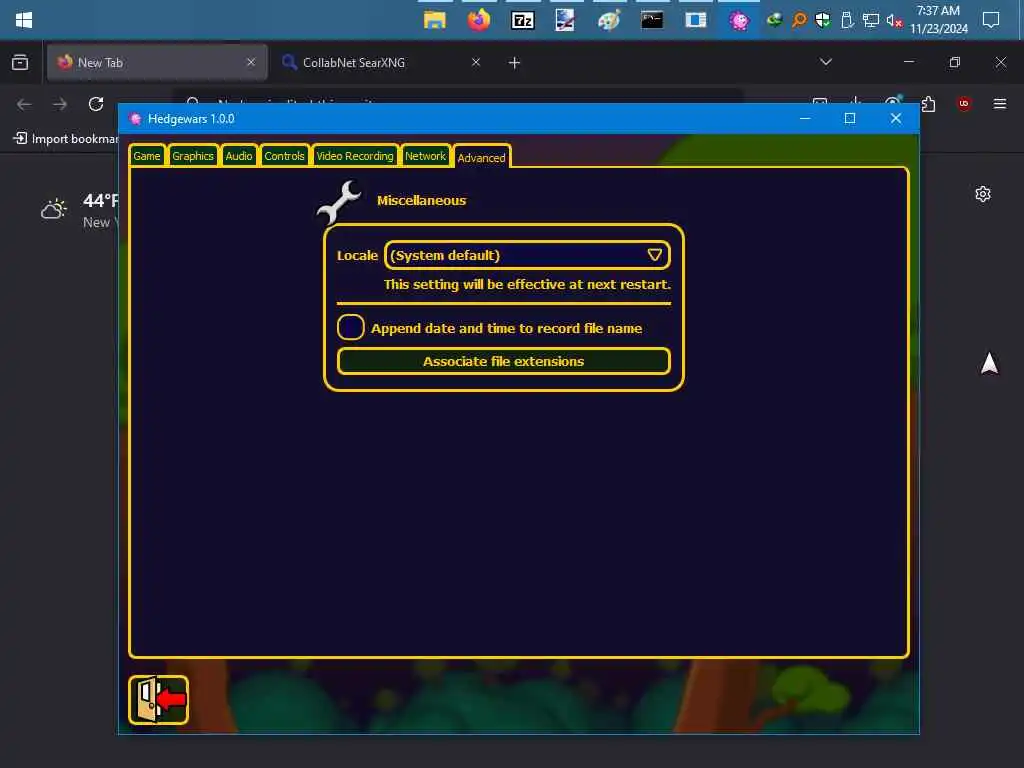Switch to the New Tab browser tab

coord(157,63)
